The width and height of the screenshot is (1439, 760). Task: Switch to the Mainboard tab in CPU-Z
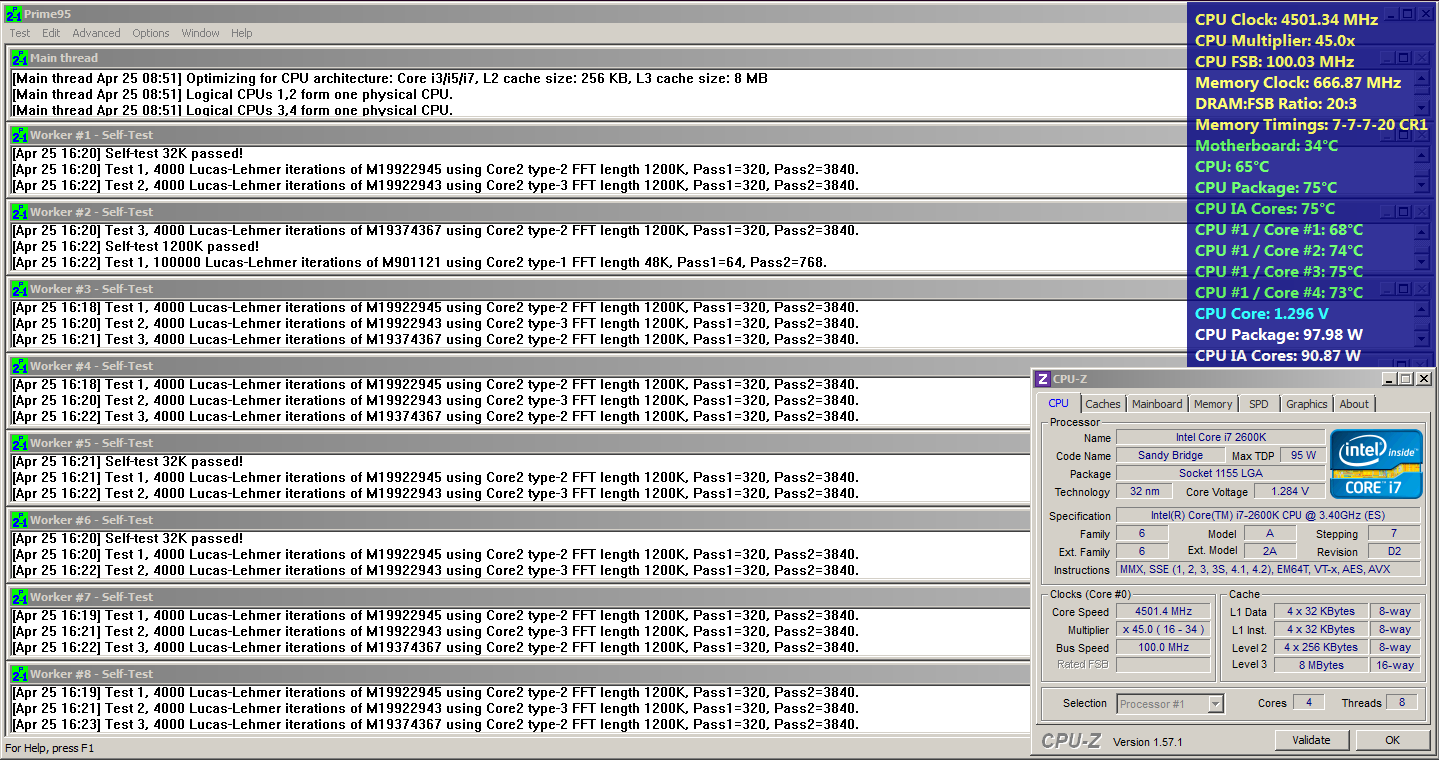tap(1157, 404)
